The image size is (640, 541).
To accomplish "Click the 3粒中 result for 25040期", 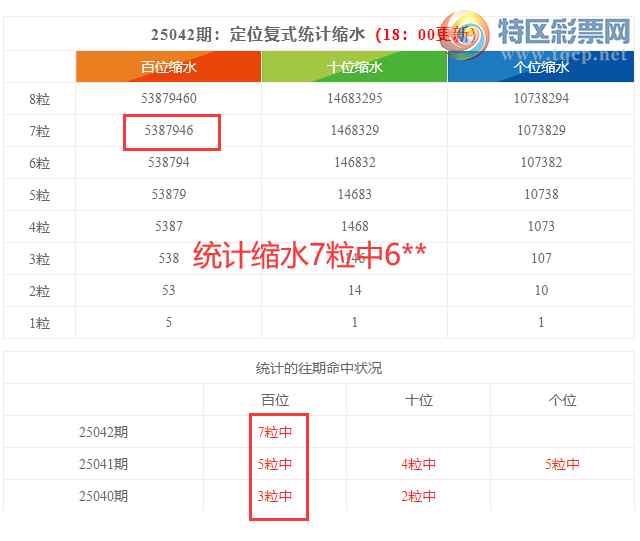I will [x=275, y=495].
